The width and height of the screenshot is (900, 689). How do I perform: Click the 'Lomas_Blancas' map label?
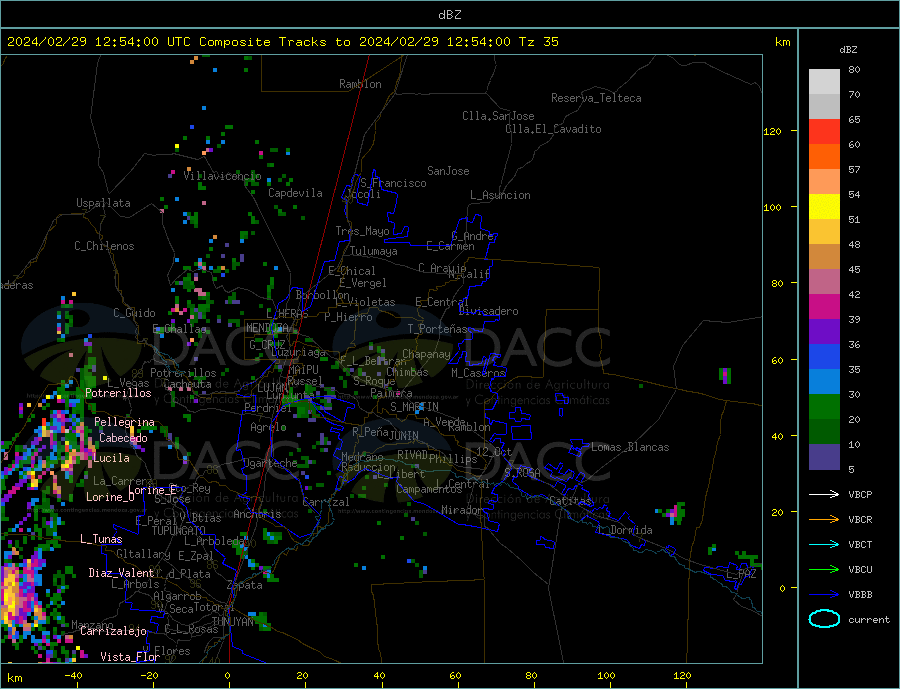click(x=630, y=447)
